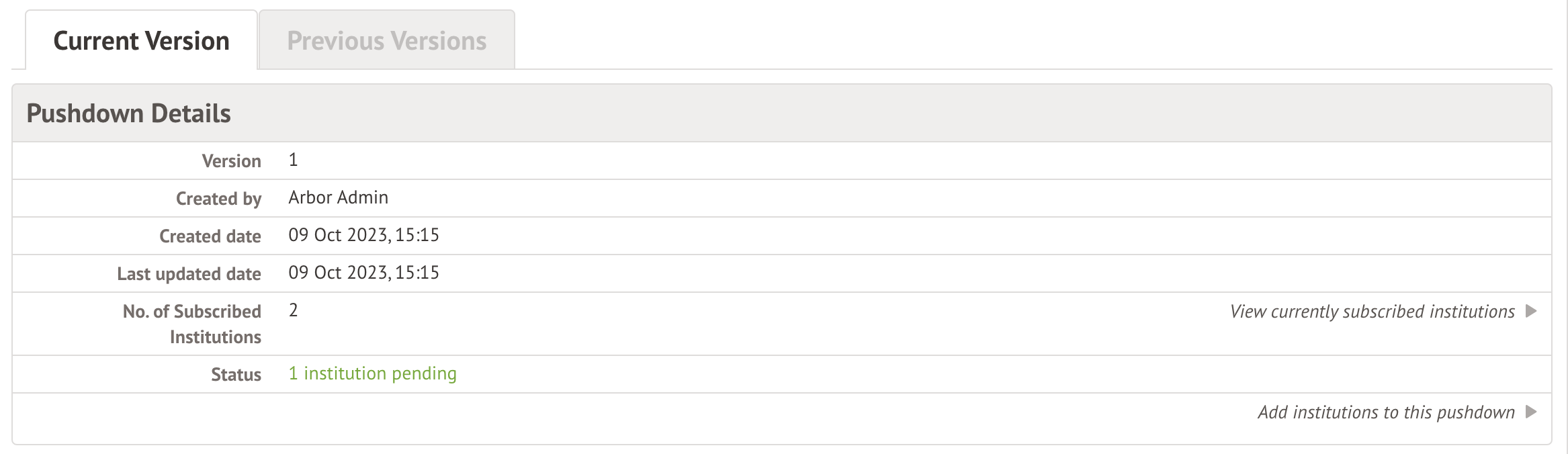1568x454 pixels.
Task: Click the subscribed institutions count value 2
Action: point(293,310)
